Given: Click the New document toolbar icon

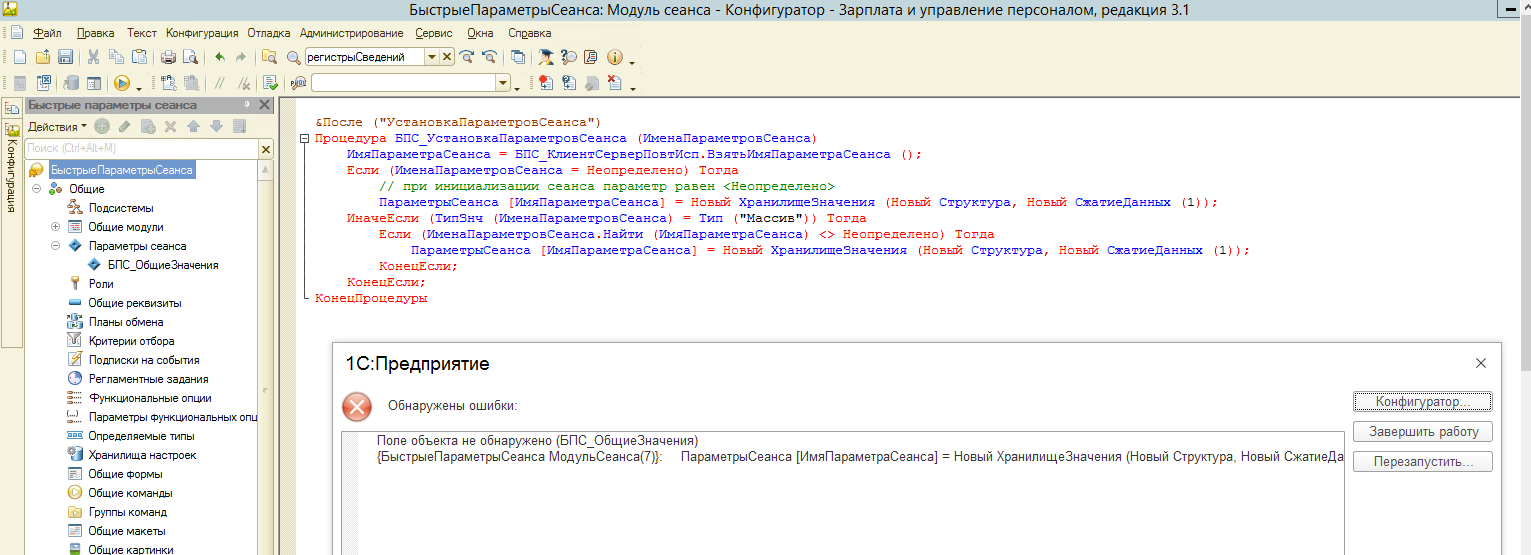Looking at the screenshot, I should (20, 57).
